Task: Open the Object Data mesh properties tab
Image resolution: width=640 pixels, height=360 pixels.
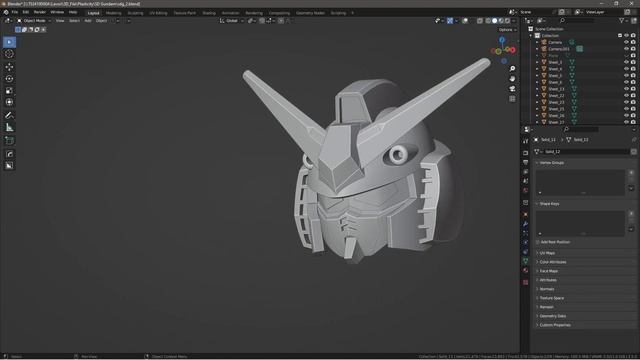Action: coord(525,260)
